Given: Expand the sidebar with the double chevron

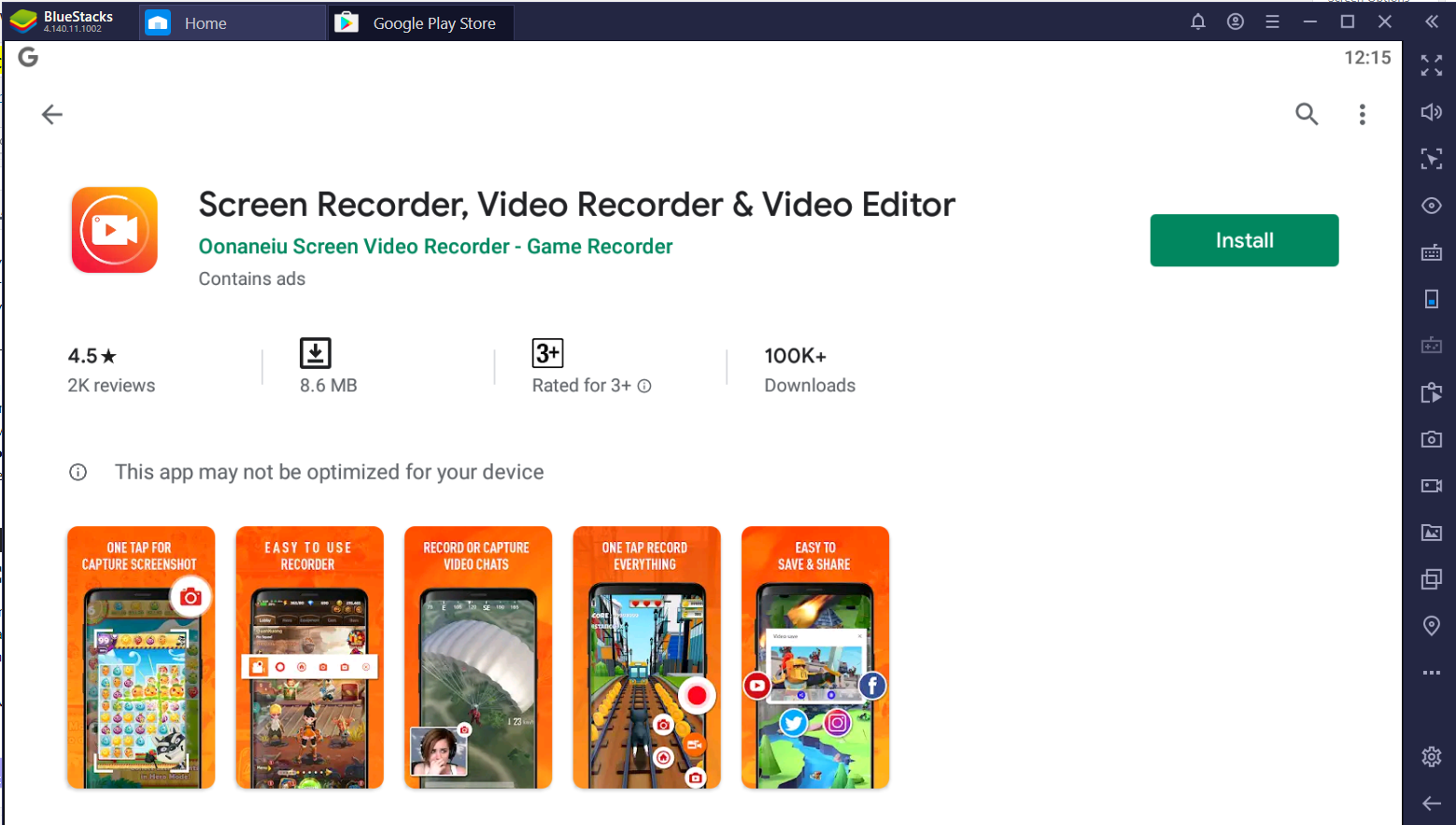Looking at the screenshot, I should point(1431,21).
